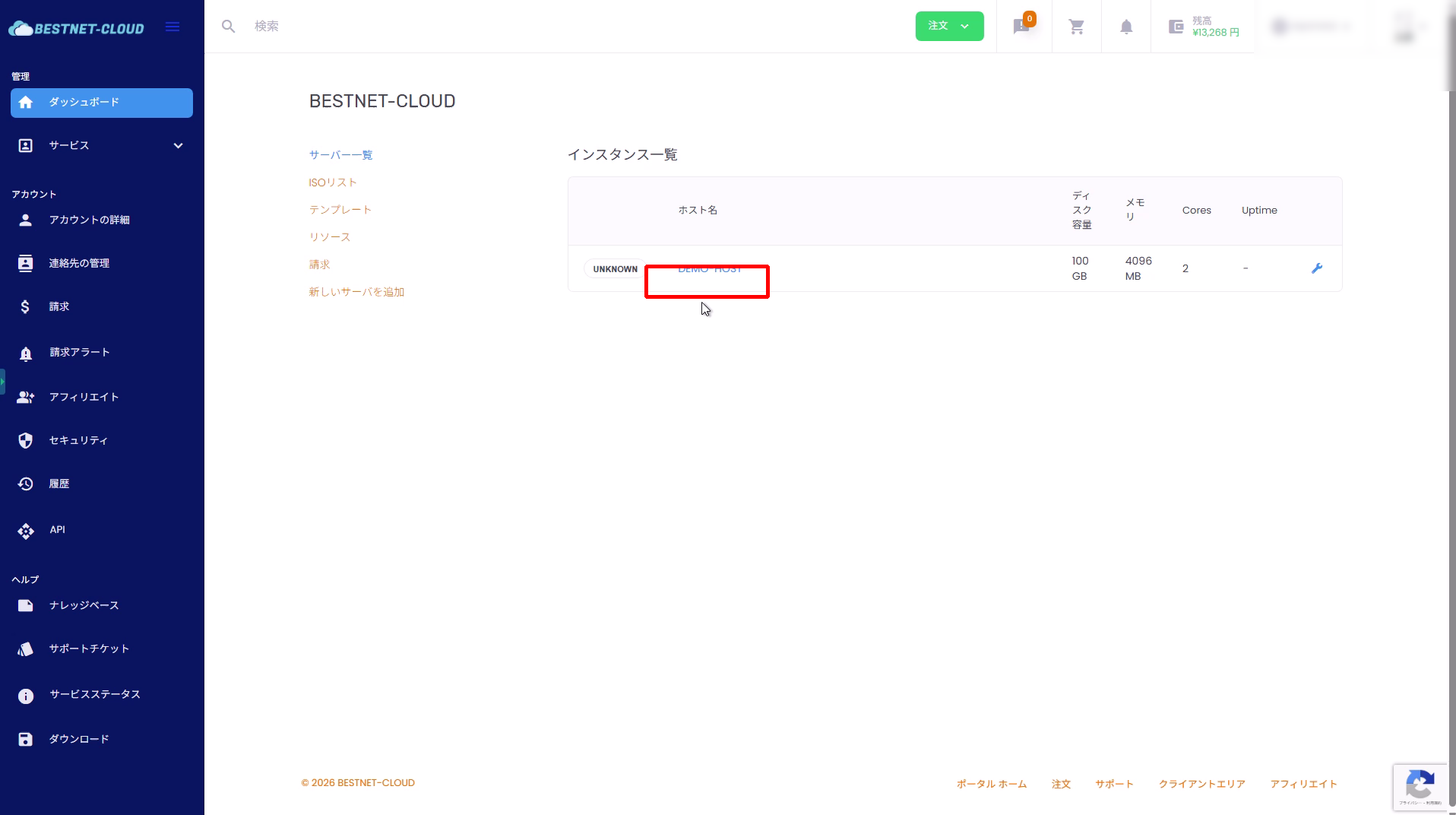Click the notification bell icon
Viewport: 1456px width, 815px height.
click(1126, 27)
